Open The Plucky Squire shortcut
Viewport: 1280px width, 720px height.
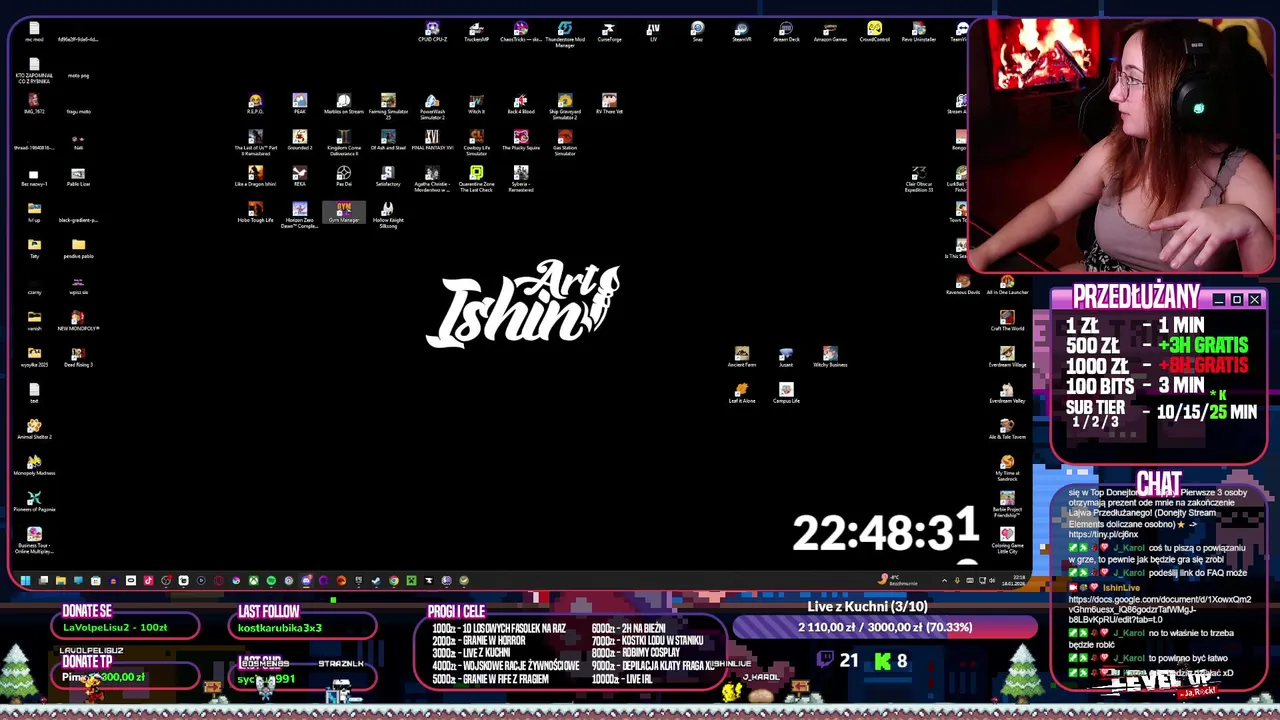point(520,140)
